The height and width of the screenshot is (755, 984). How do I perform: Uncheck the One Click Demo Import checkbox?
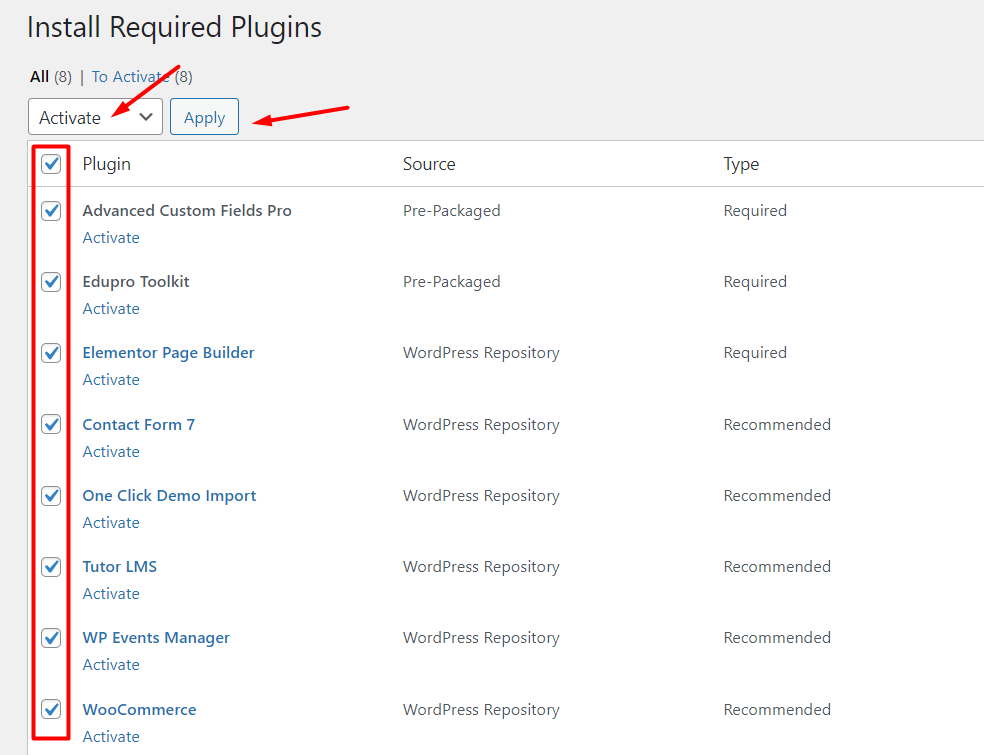[51, 496]
